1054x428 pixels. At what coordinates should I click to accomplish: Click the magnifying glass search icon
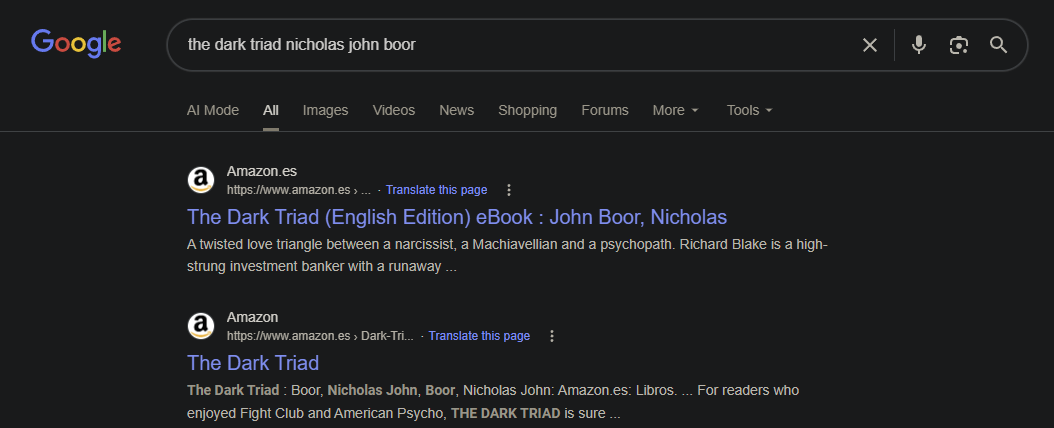[x=999, y=45]
